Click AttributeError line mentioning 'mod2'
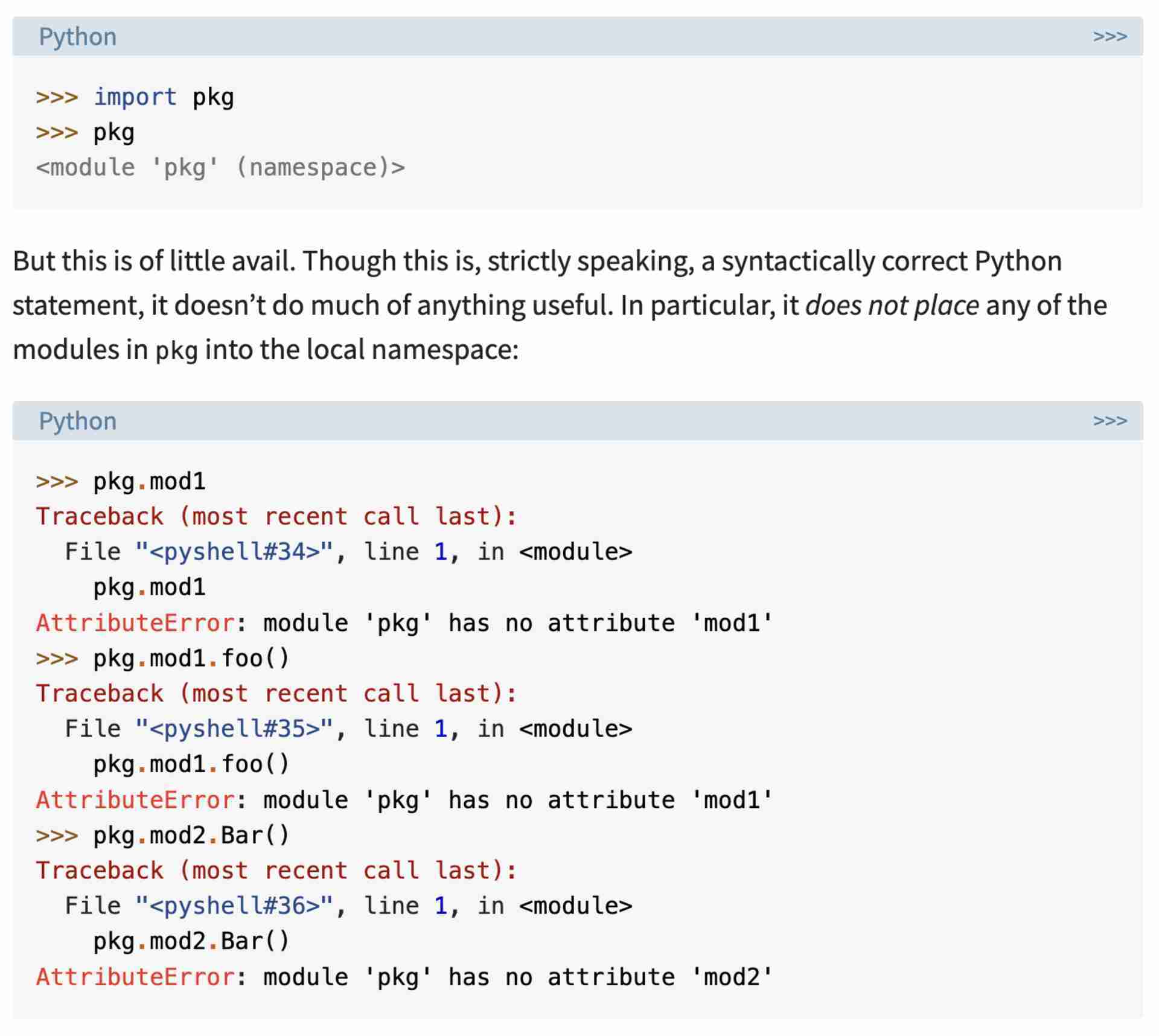Screen dimensions: 1159x1036 404,977
